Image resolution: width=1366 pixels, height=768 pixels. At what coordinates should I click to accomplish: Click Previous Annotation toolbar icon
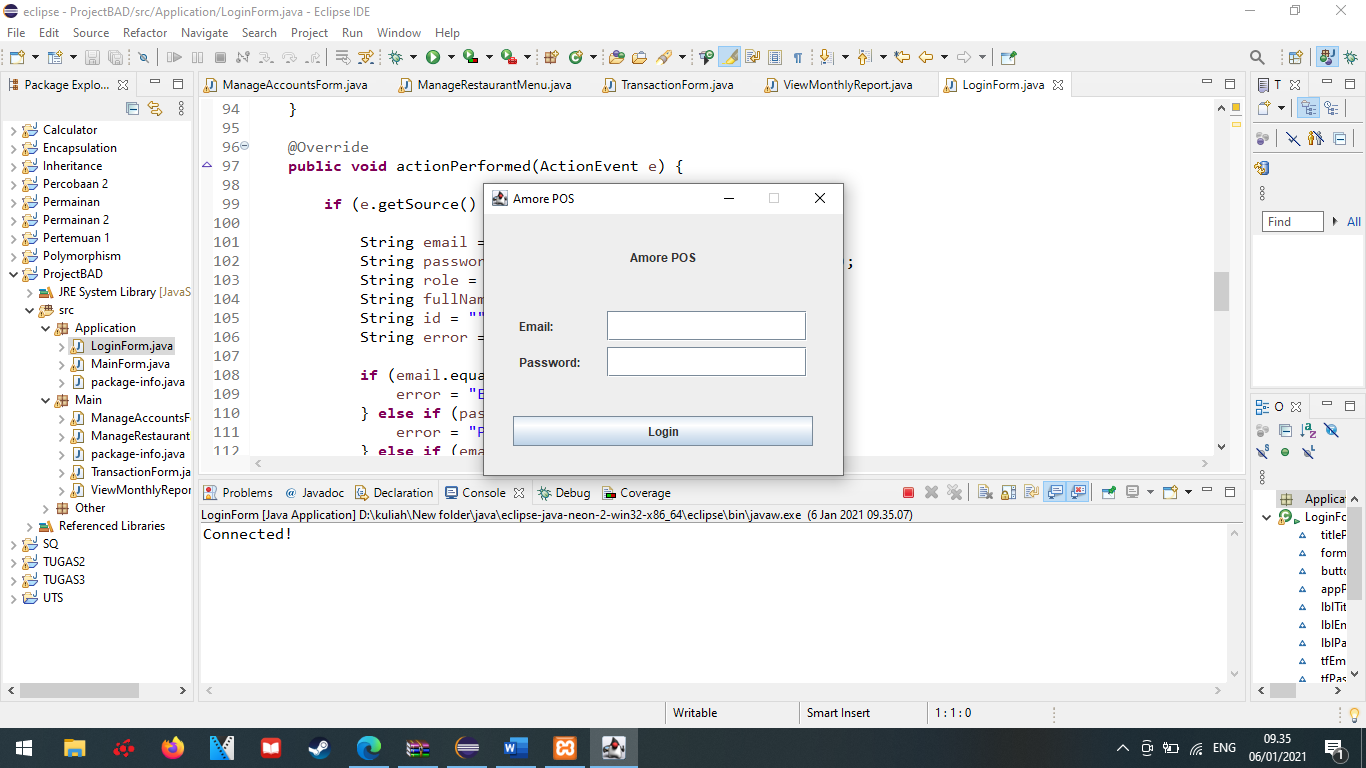(x=864, y=57)
